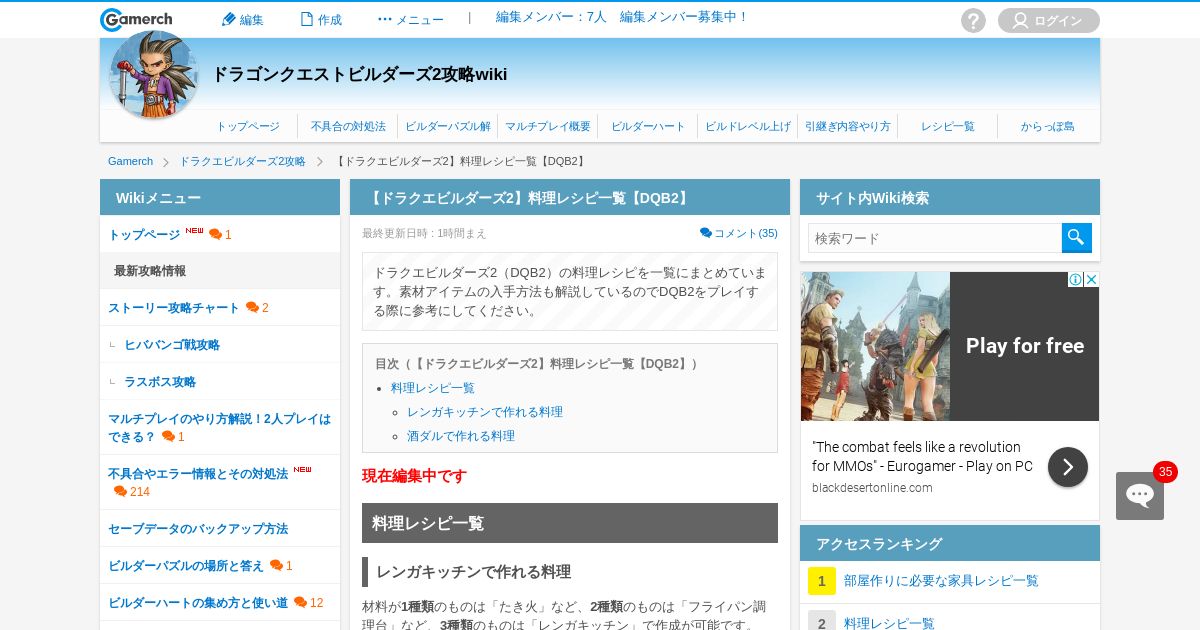Screen dimensions: 1200x630
Task: Open 不具合やエラー情報とその対処法 link
Action: 198,473
